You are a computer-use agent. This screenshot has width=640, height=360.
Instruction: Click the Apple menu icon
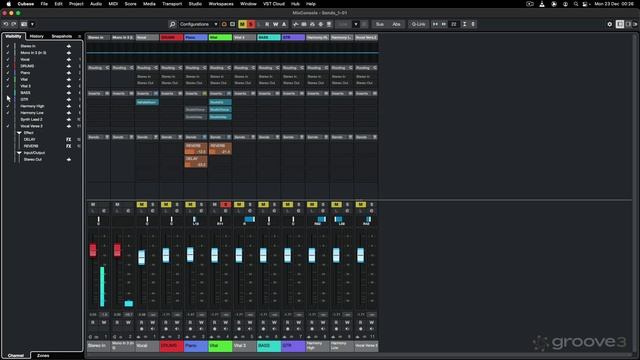coord(9,4)
